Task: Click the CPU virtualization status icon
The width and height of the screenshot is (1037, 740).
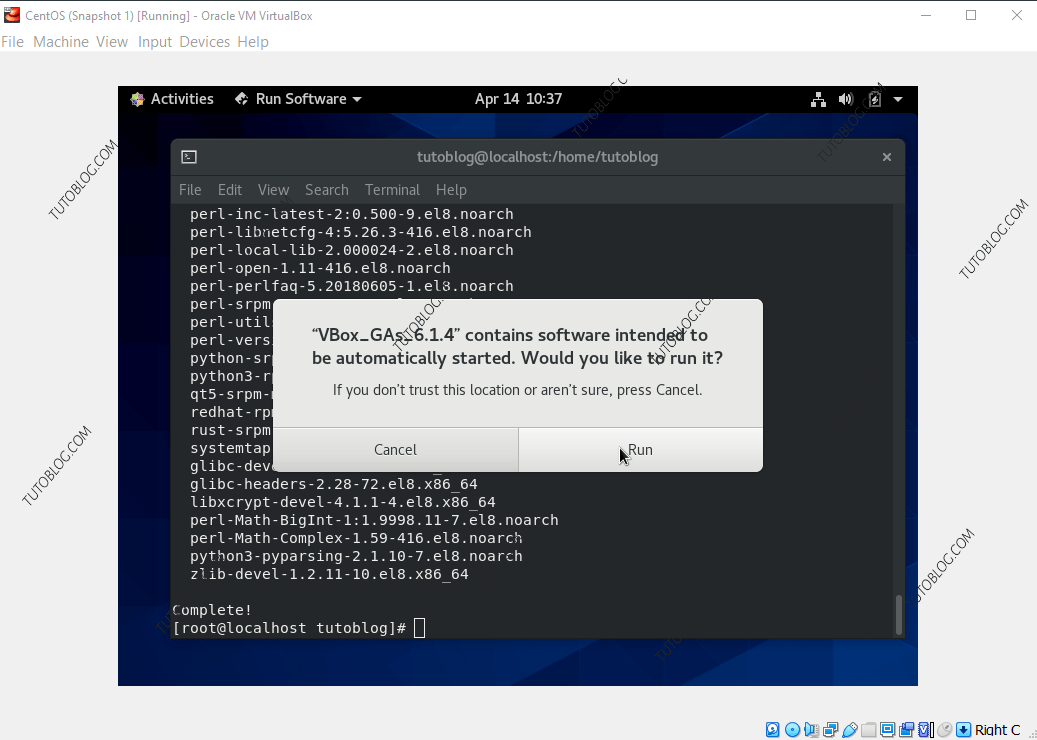Action: 926,729
